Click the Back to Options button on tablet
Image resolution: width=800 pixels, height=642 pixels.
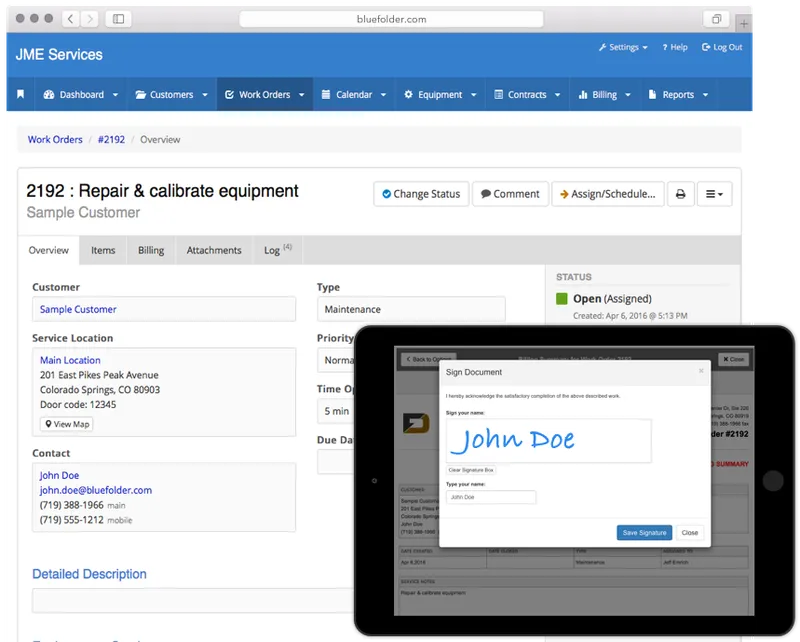coord(429,359)
